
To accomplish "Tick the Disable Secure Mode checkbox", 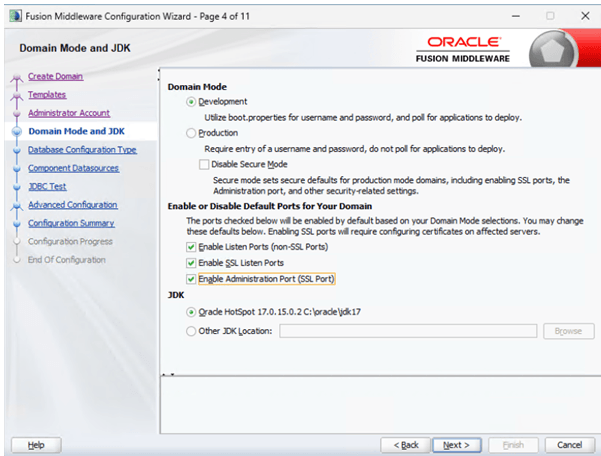I will 204,164.
